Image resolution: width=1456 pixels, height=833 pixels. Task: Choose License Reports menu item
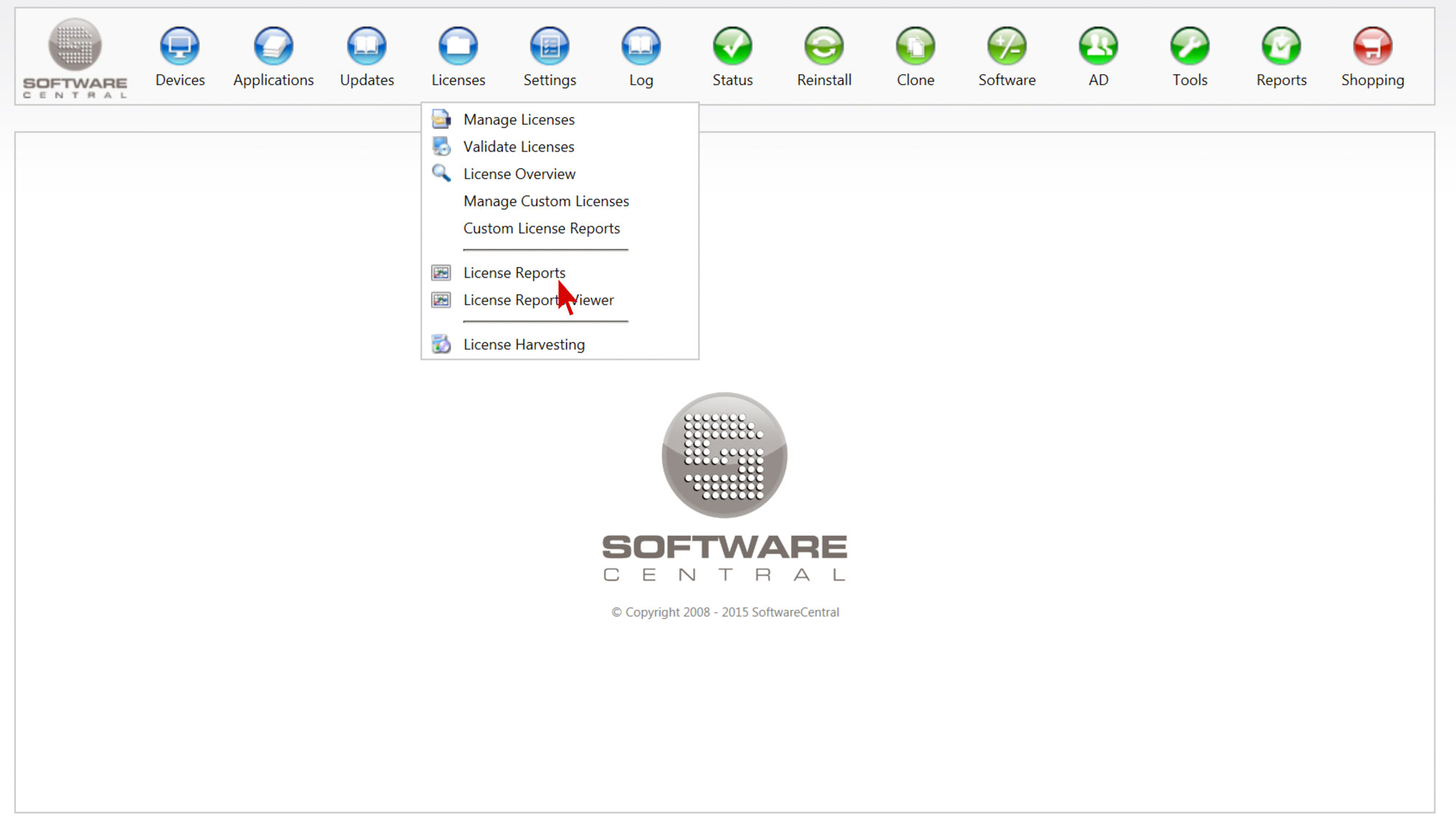point(515,273)
